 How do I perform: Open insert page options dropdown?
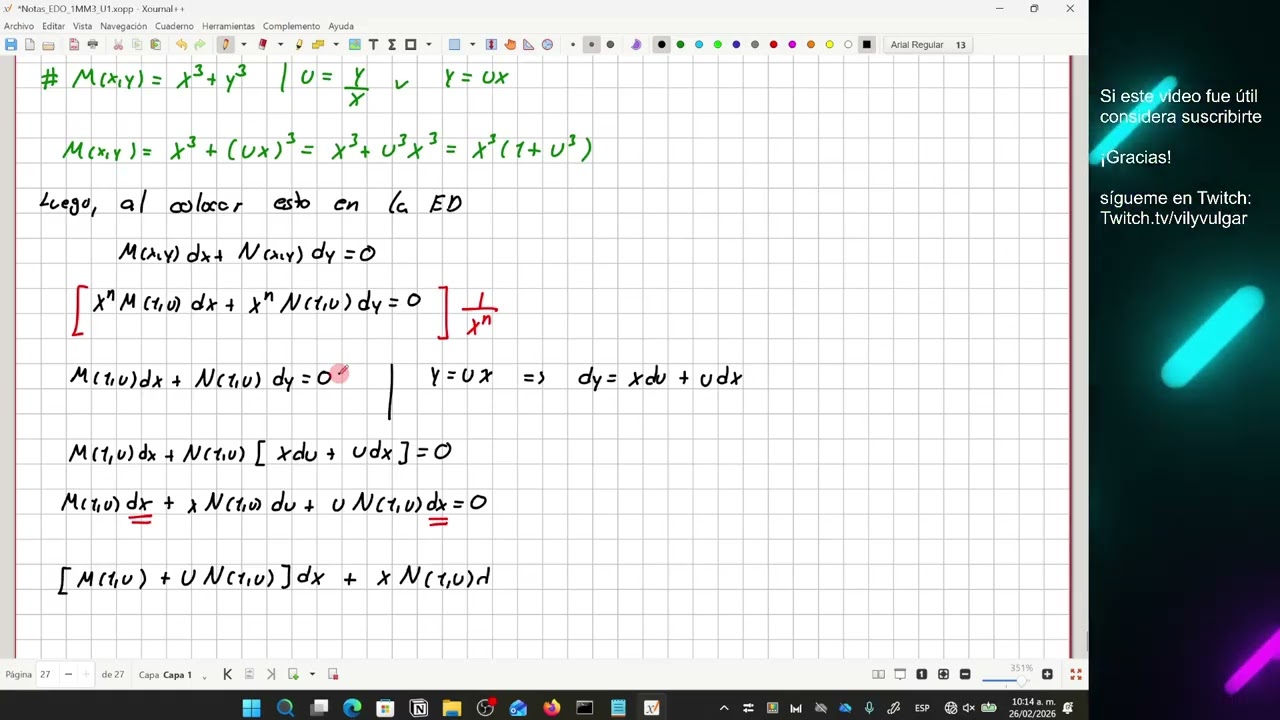(x=312, y=674)
